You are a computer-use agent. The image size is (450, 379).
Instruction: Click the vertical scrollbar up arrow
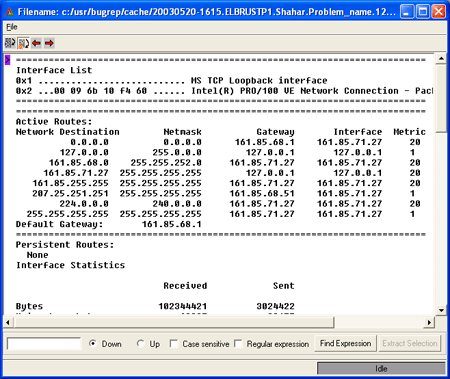click(x=441, y=59)
